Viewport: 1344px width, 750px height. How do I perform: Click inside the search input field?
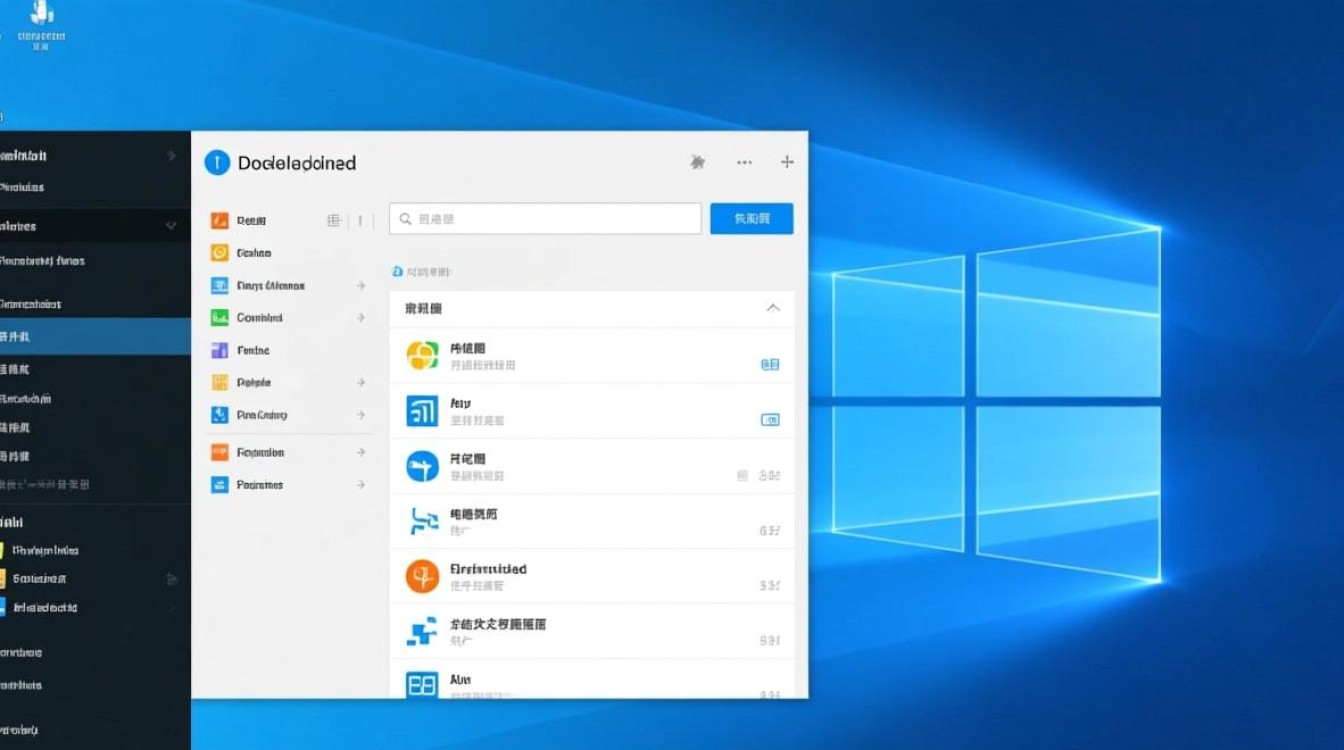(x=545, y=218)
